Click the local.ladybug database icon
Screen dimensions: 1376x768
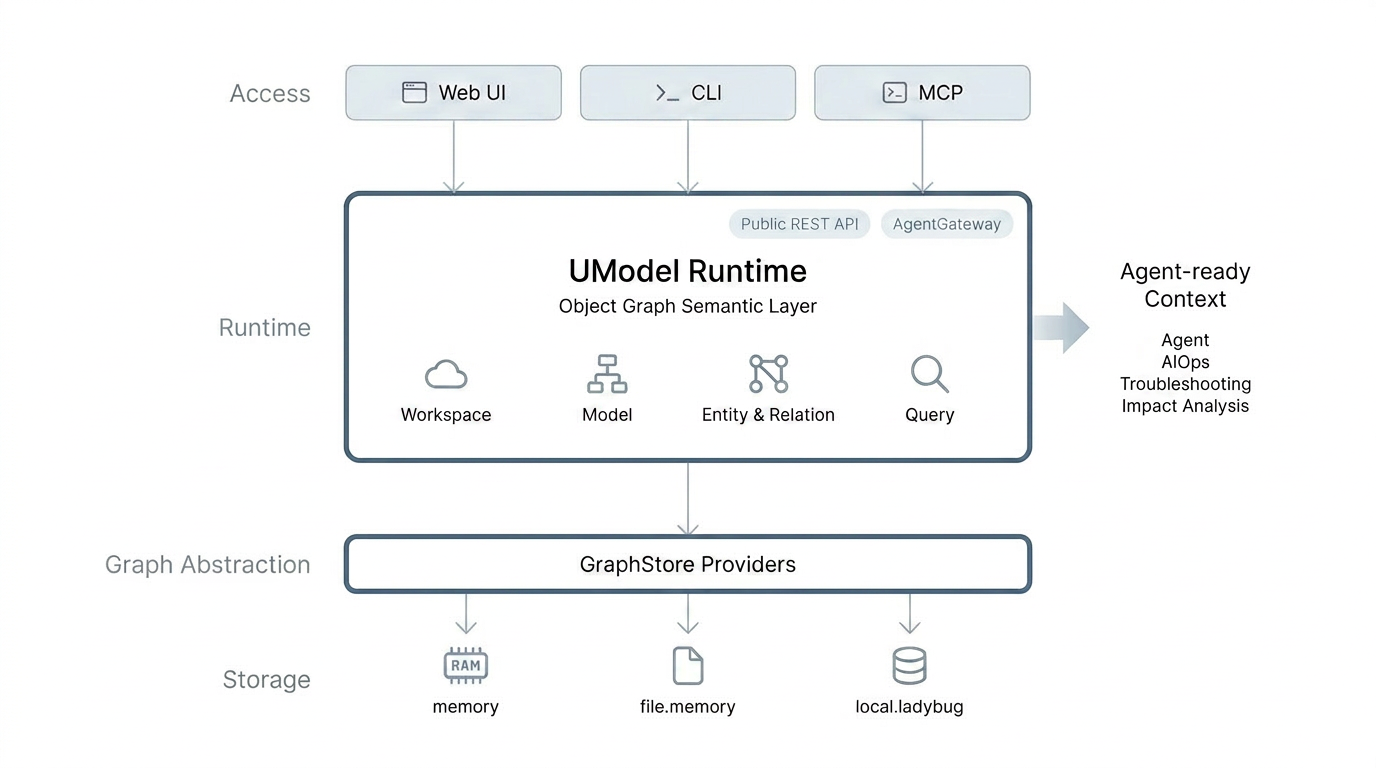pyautogui.click(x=909, y=665)
